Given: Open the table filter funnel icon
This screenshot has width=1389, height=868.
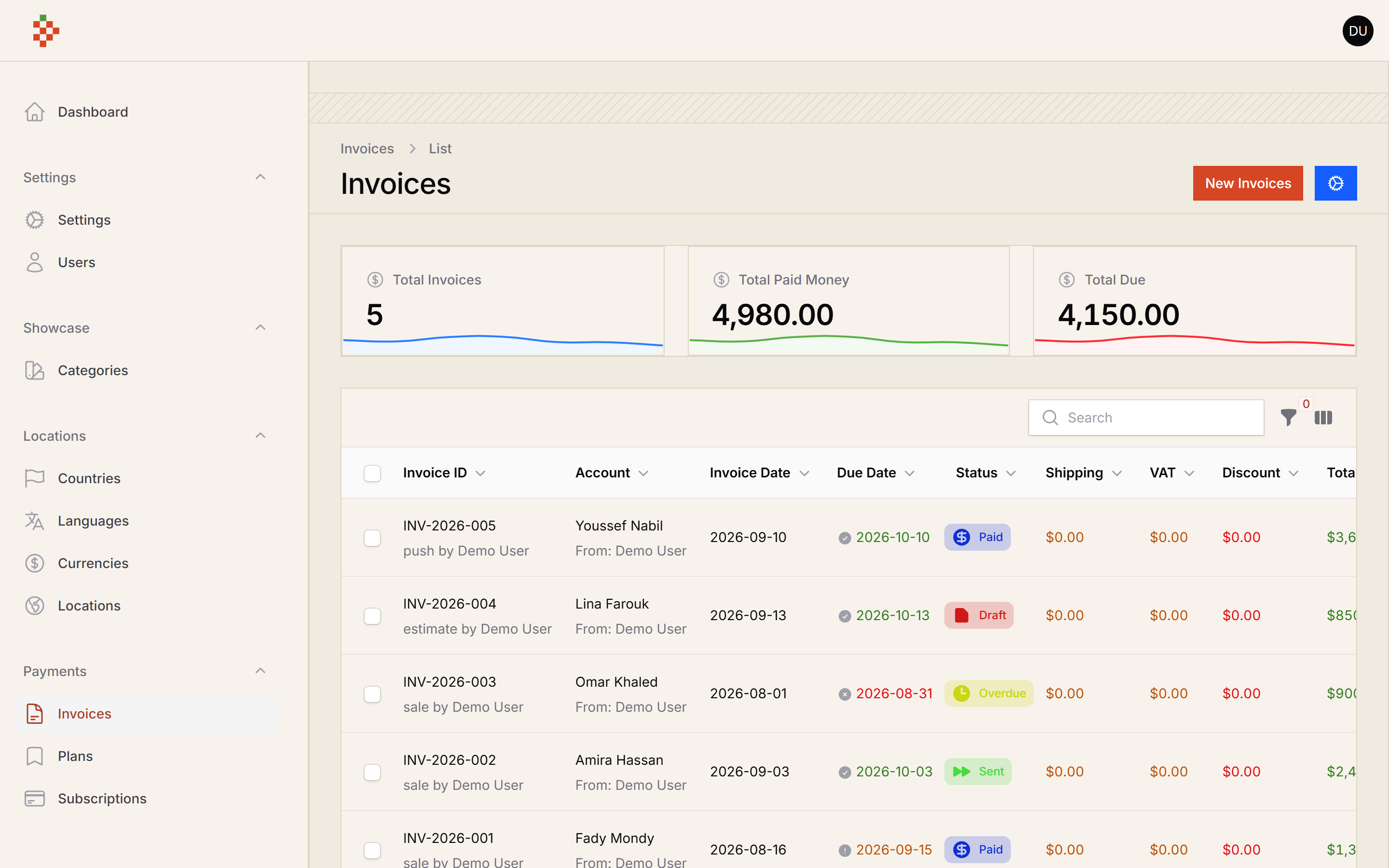Looking at the screenshot, I should click(1288, 417).
